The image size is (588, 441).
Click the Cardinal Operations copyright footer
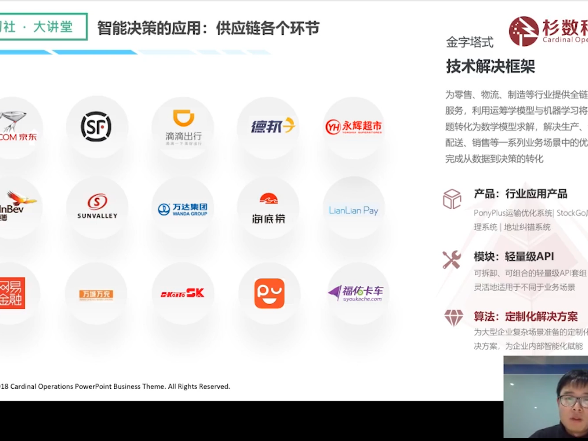115,386
